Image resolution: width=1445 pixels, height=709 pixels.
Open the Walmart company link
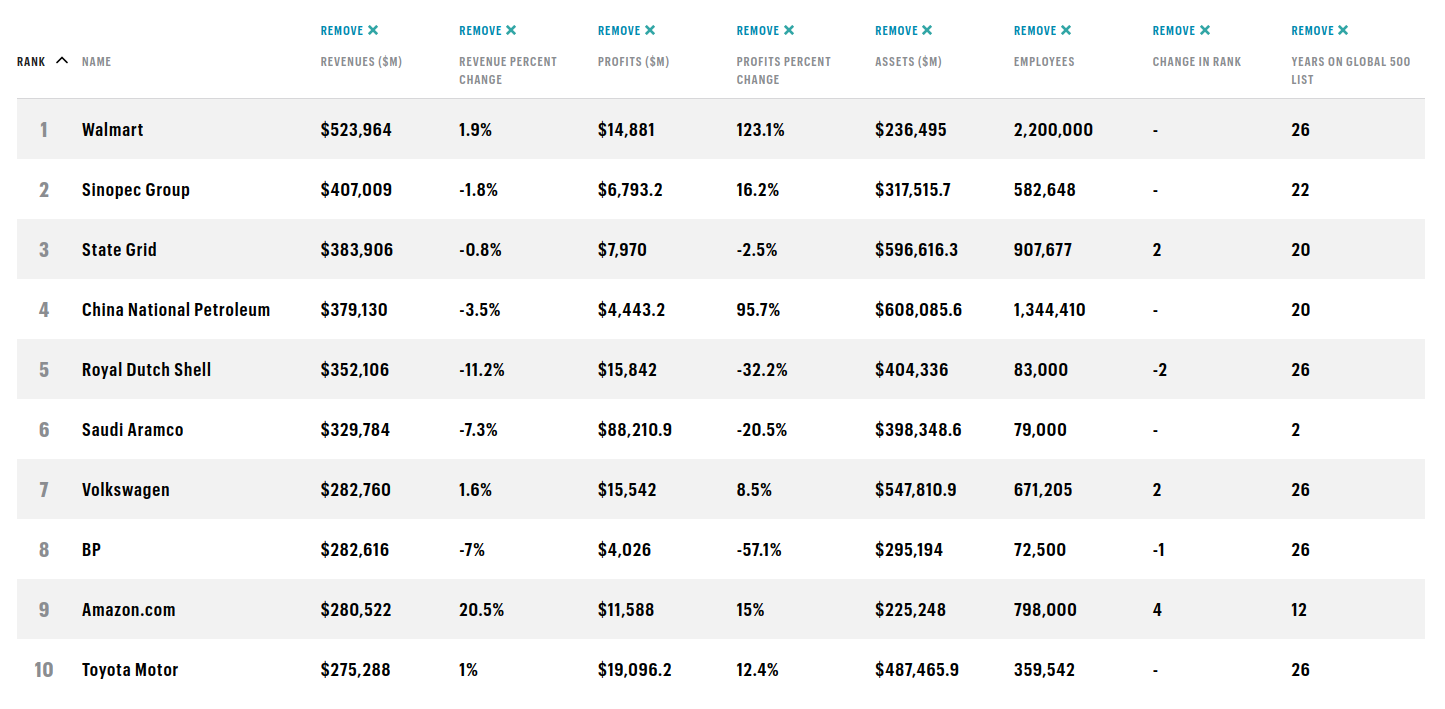pyautogui.click(x=112, y=130)
